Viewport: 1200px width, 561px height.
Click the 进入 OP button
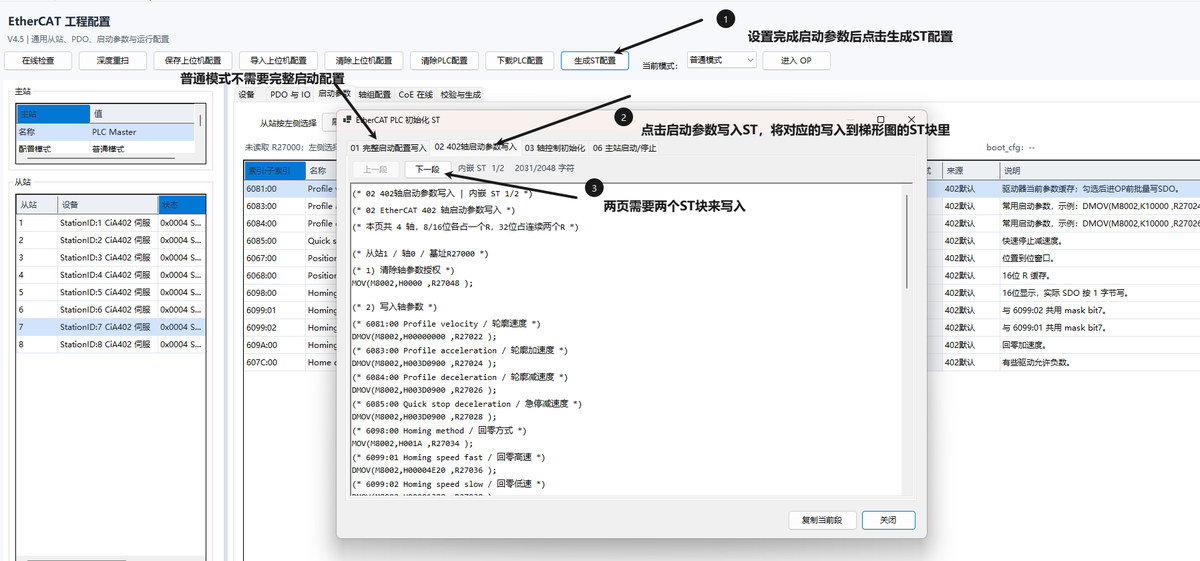pos(796,60)
